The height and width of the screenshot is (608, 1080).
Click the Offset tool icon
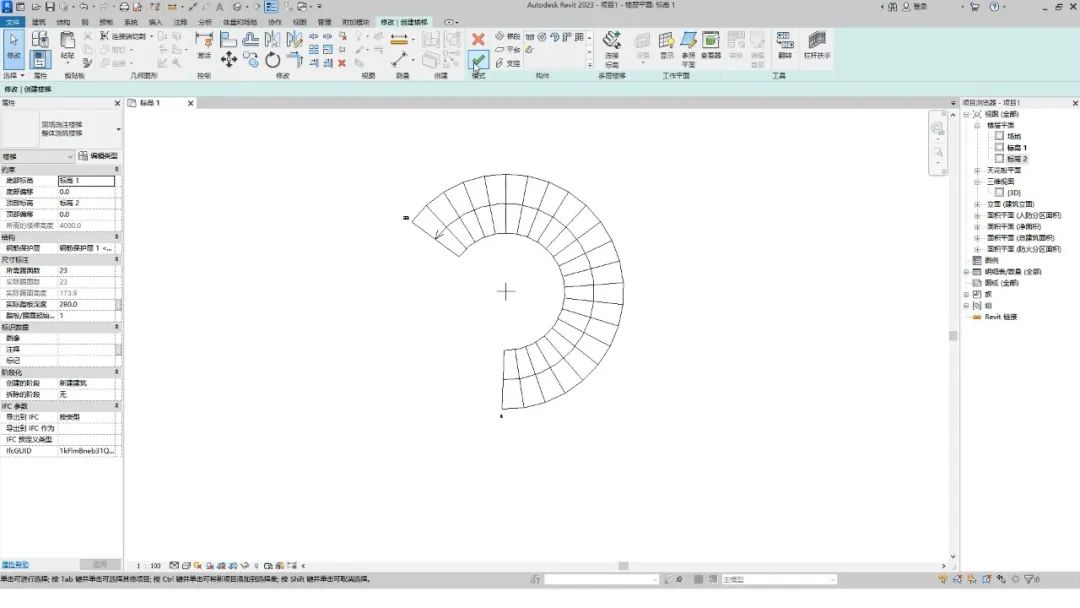click(251, 40)
